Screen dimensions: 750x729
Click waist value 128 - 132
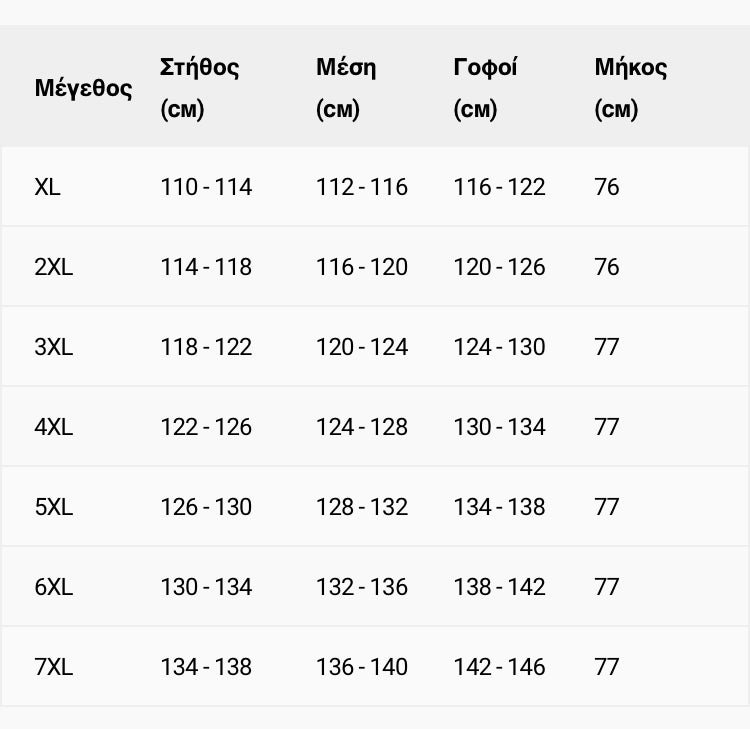362,507
